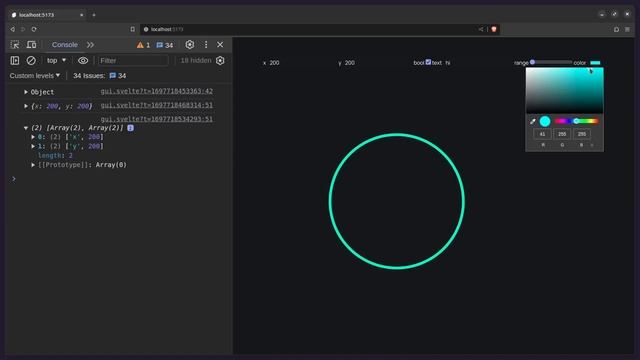Reload the page
Screen dimensions: 640x360
[34, 29]
